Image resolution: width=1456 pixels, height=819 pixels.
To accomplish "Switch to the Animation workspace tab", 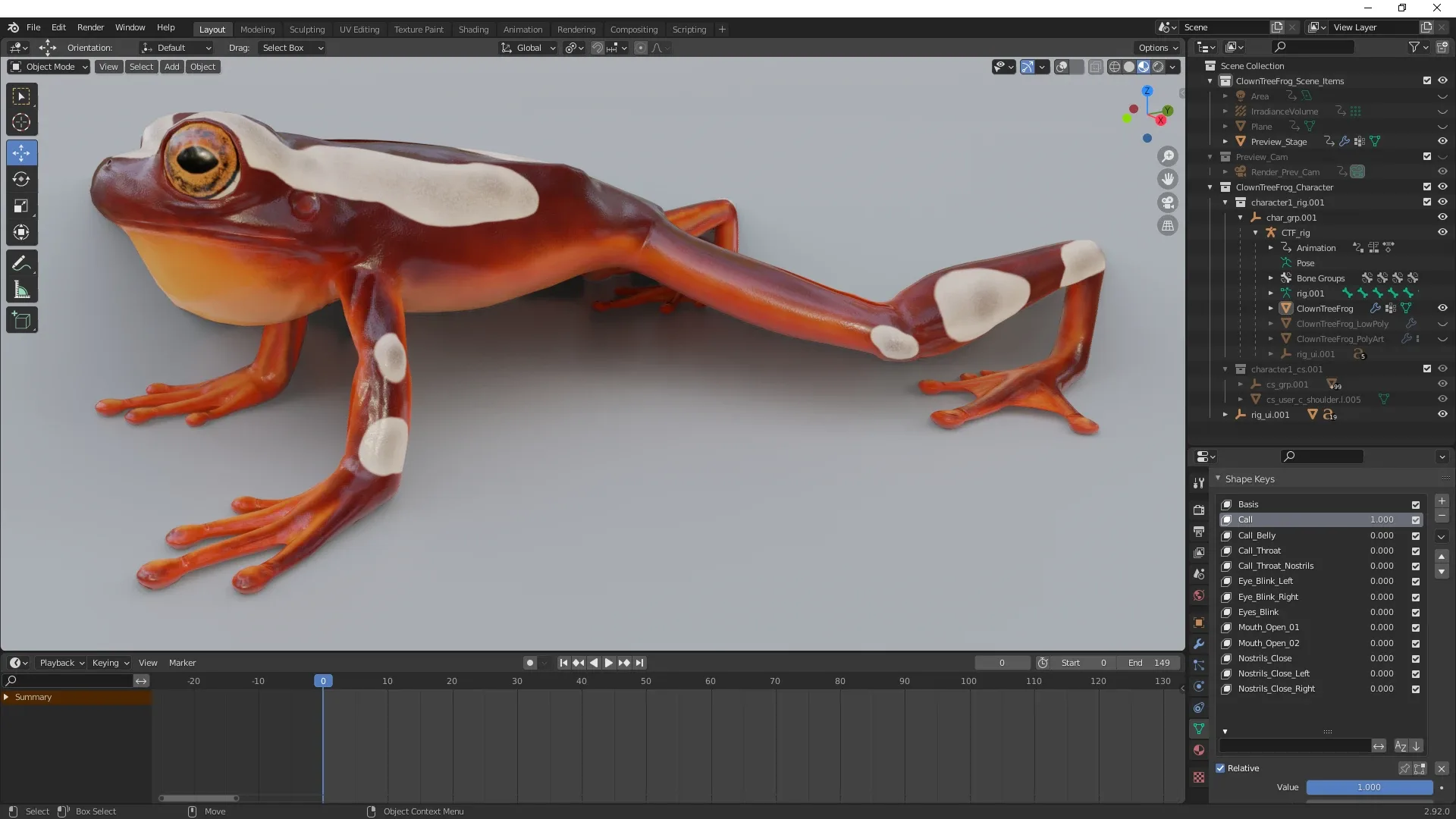I will click(522, 30).
